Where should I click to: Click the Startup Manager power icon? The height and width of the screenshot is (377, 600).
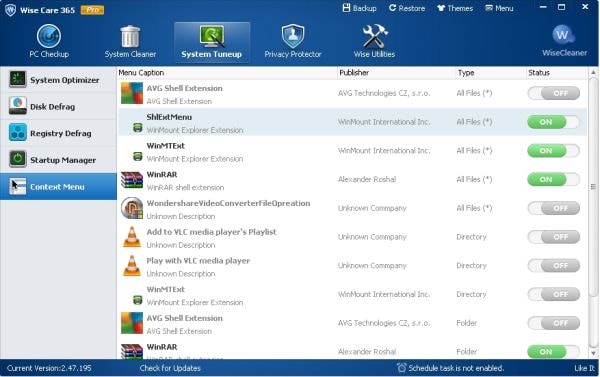click(x=18, y=159)
